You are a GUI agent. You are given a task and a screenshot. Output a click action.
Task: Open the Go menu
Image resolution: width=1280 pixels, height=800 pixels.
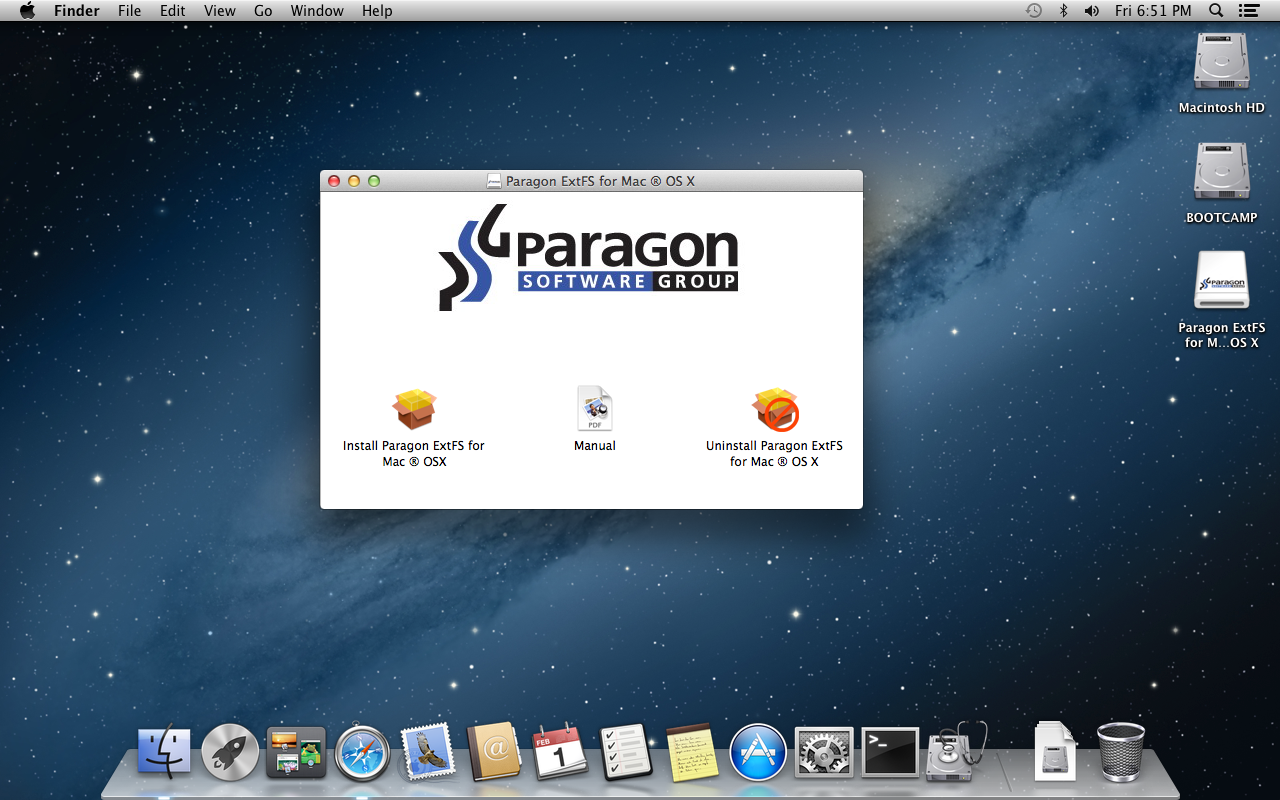coord(263,11)
